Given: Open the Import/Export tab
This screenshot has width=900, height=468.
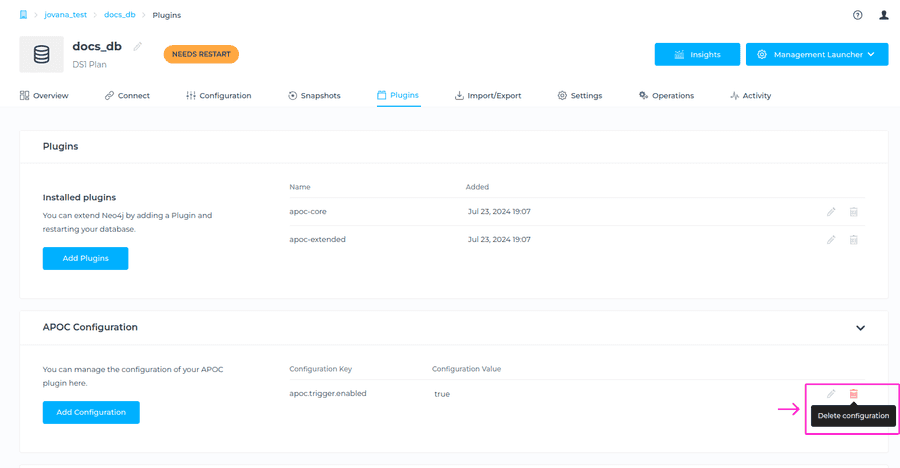Looking at the screenshot, I should pyautogui.click(x=487, y=96).
